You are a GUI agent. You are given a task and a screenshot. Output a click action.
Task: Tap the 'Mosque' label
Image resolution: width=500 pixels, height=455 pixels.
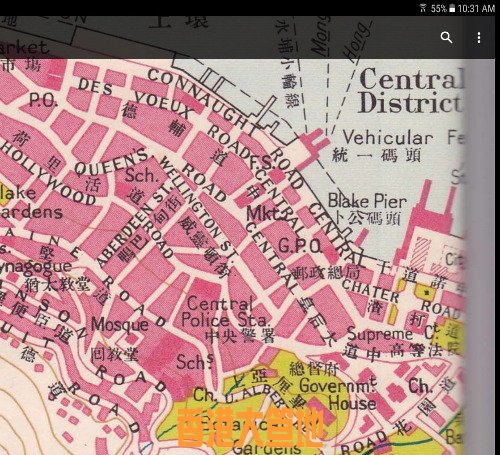(120, 325)
